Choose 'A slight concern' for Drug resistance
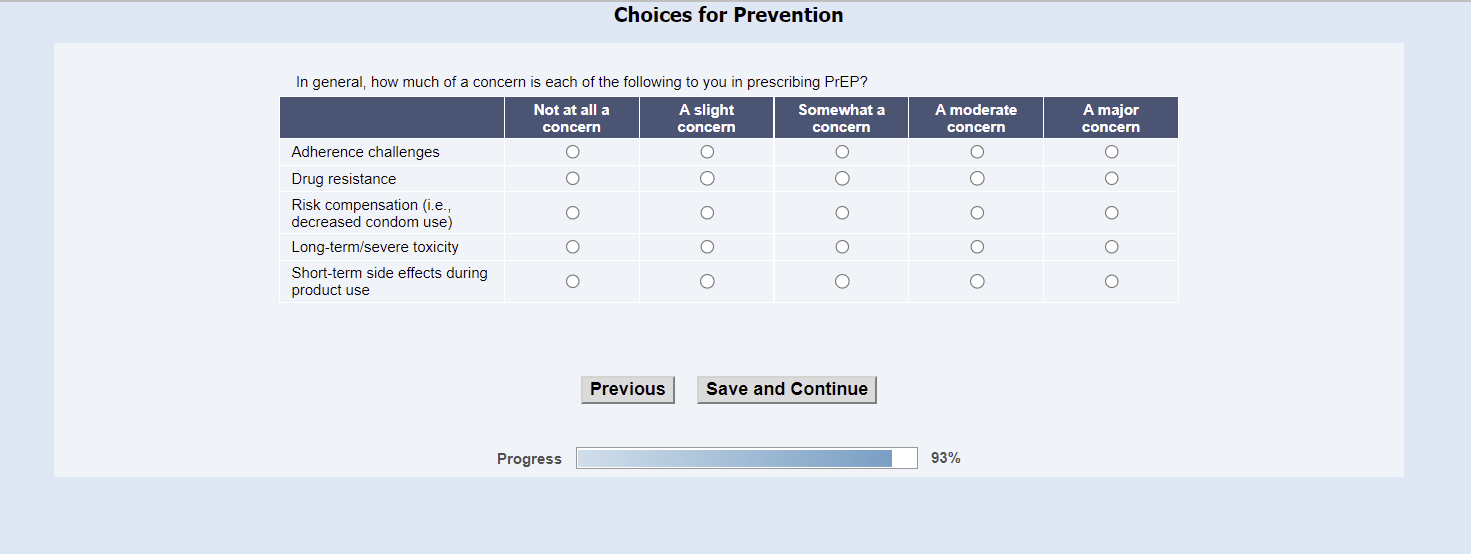Viewport: 1471px width, 554px height. [707, 179]
